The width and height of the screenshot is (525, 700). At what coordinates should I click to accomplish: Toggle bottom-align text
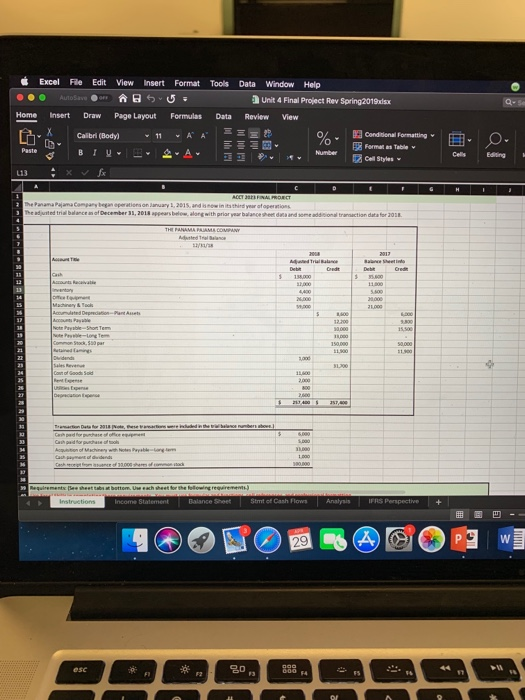coord(254,133)
